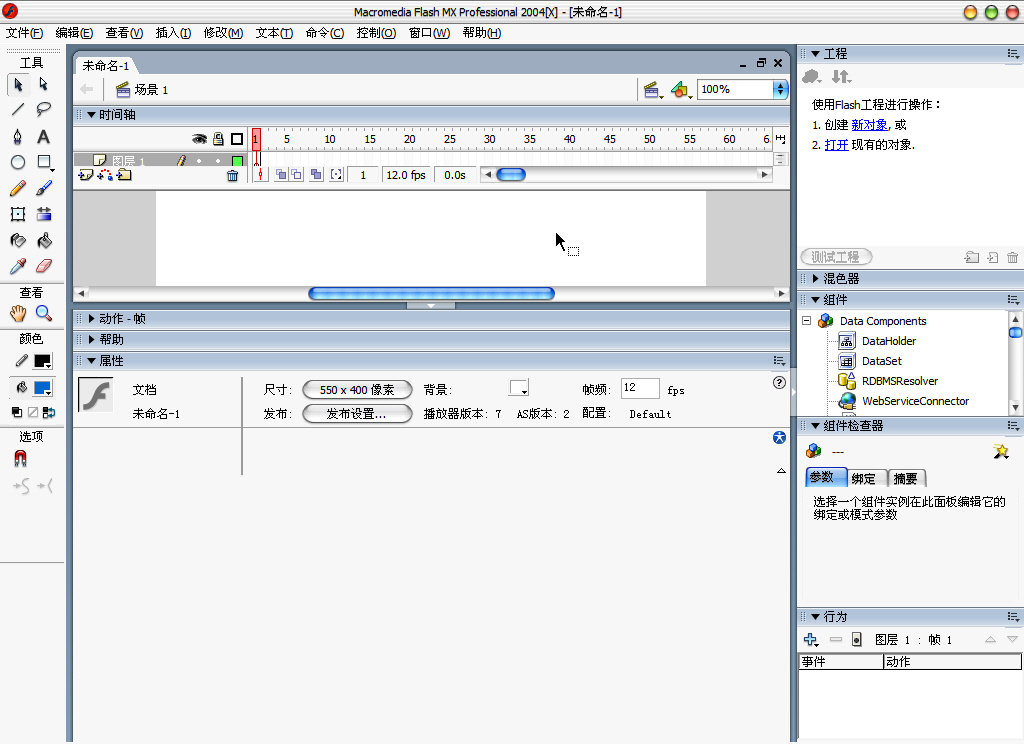Toggle edit multiple frames button

316,174
